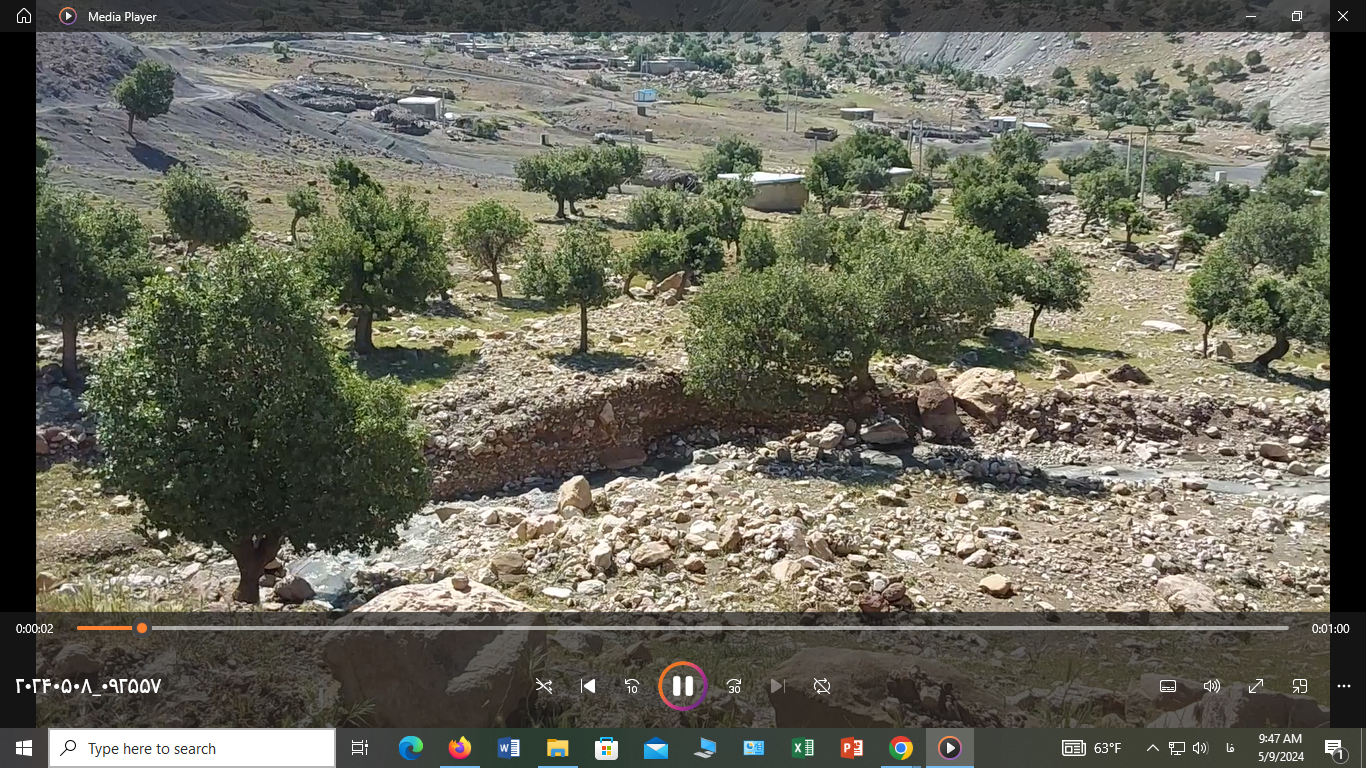Screen dimensions: 1366x768
Task: Open Word from taskbar
Action: tap(508, 748)
